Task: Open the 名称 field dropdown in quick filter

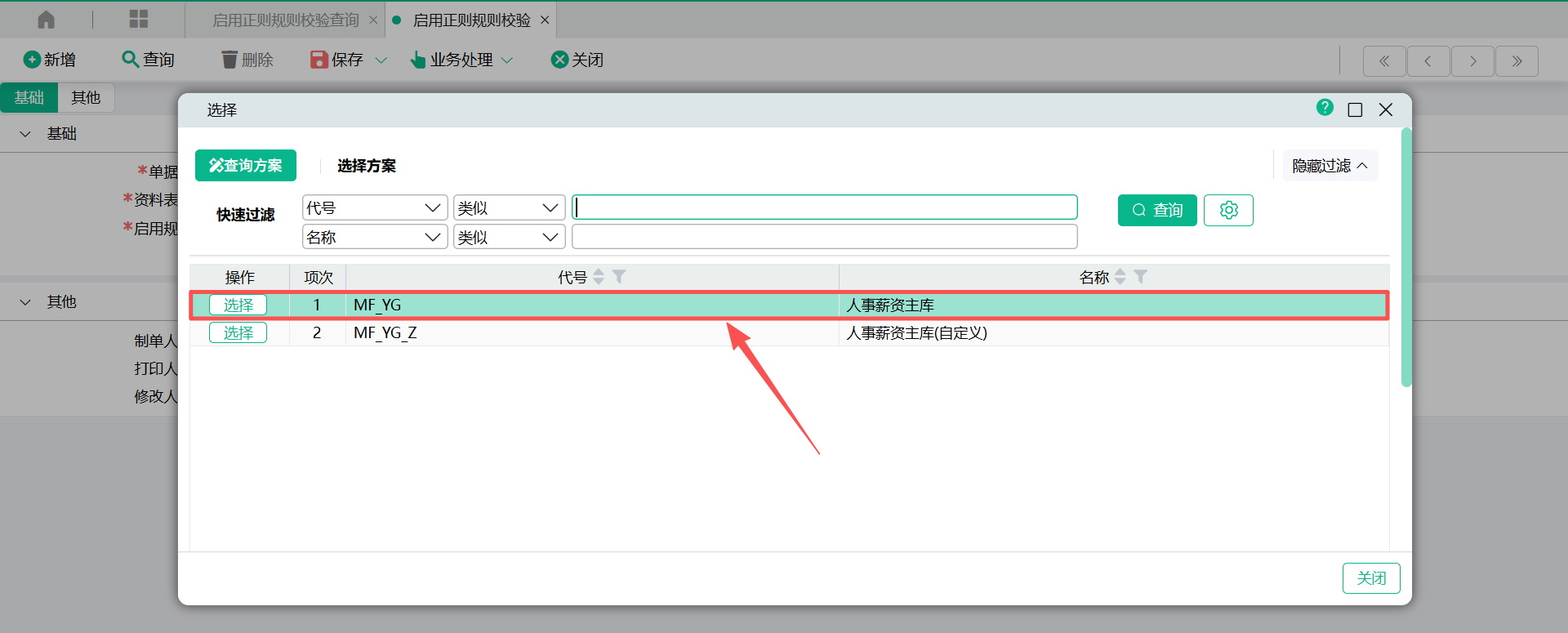Action: 375,238
